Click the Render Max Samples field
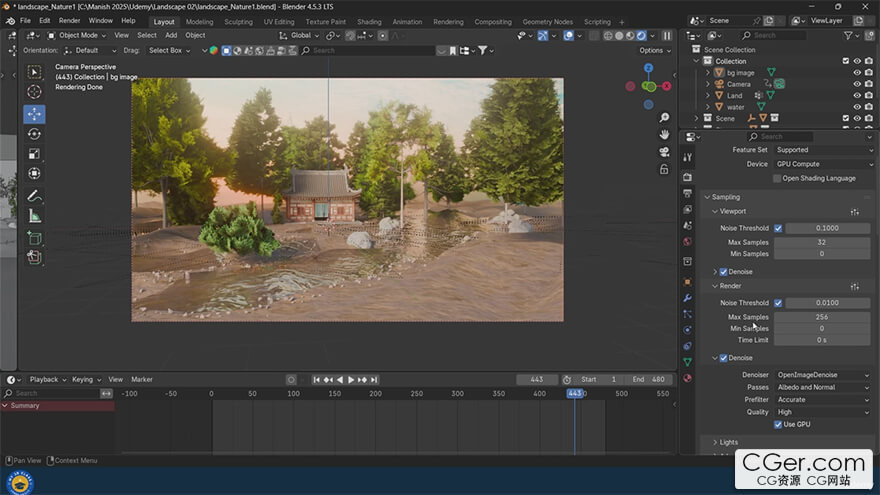Screen dimensions: 880x495 tap(821, 317)
